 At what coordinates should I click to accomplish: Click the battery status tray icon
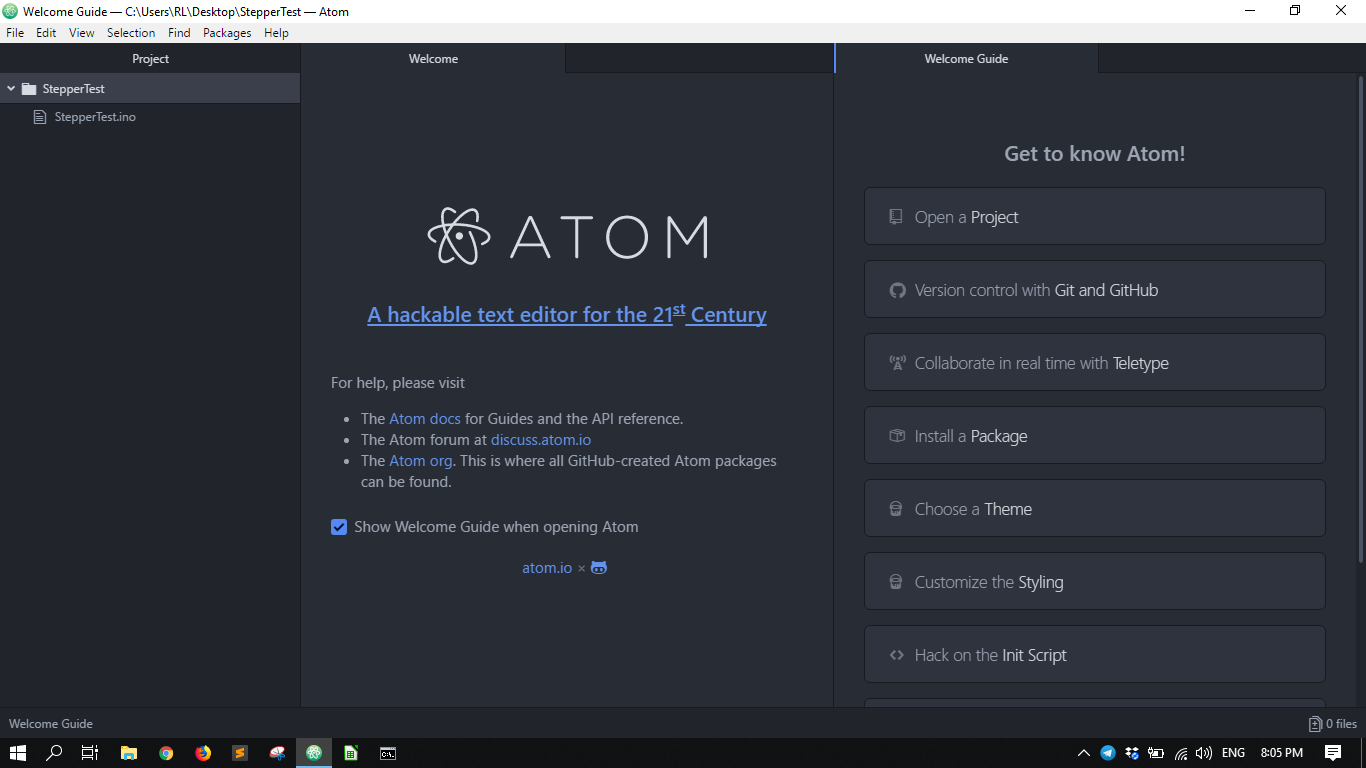point(1156,753)
